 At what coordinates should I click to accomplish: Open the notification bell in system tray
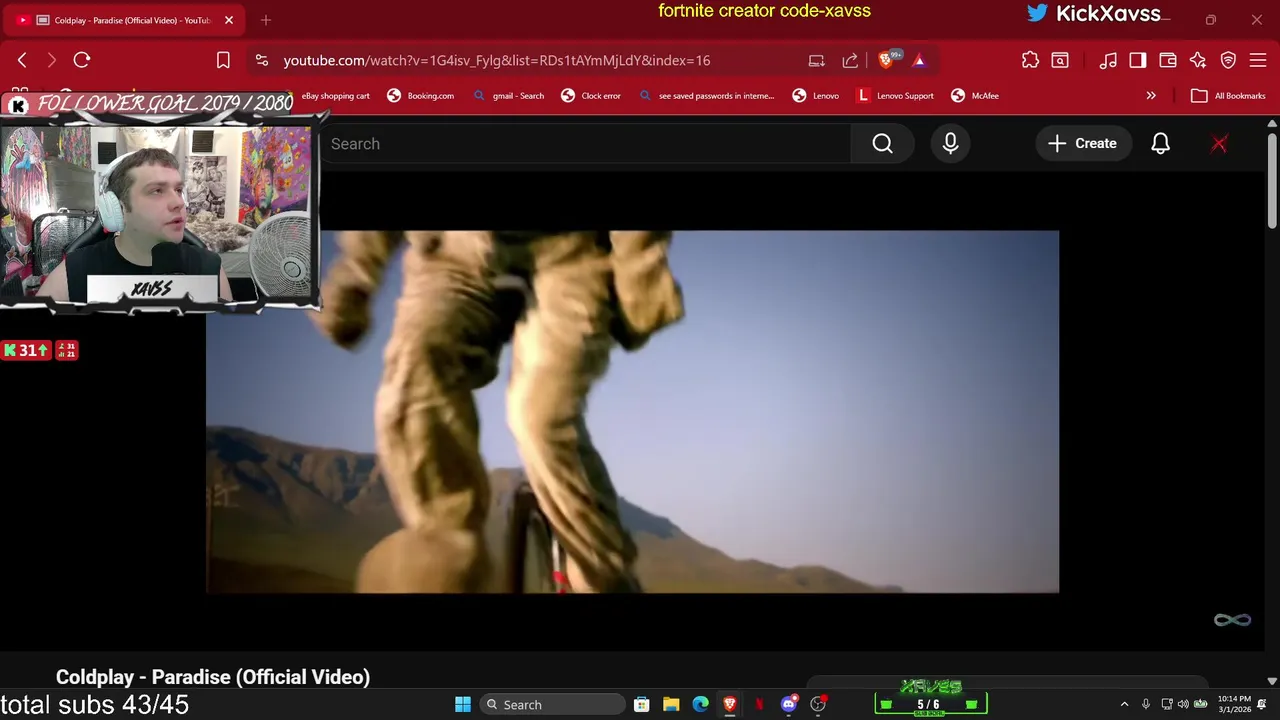tap(1262, 705)
